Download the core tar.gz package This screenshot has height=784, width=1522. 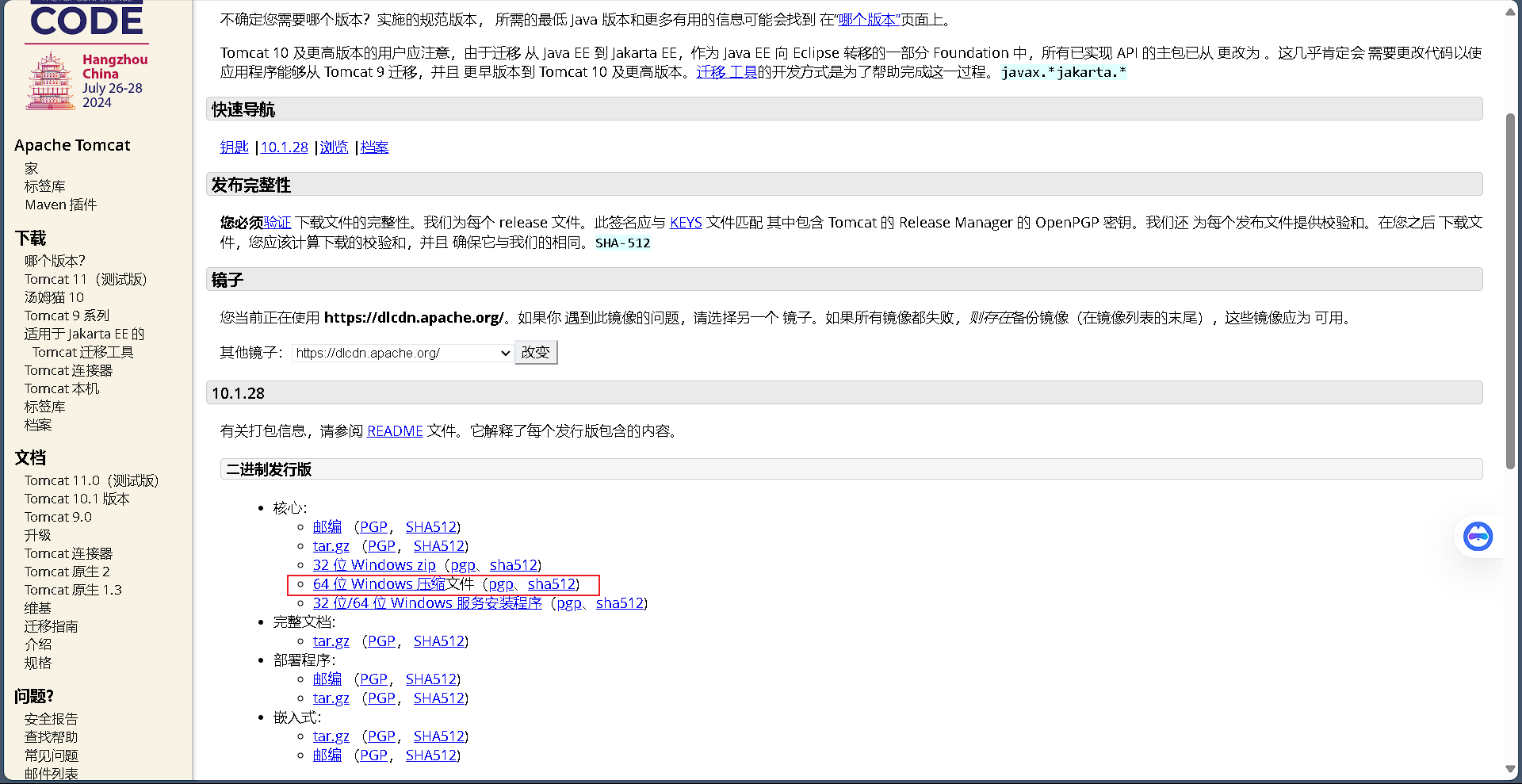click(331, 546)
